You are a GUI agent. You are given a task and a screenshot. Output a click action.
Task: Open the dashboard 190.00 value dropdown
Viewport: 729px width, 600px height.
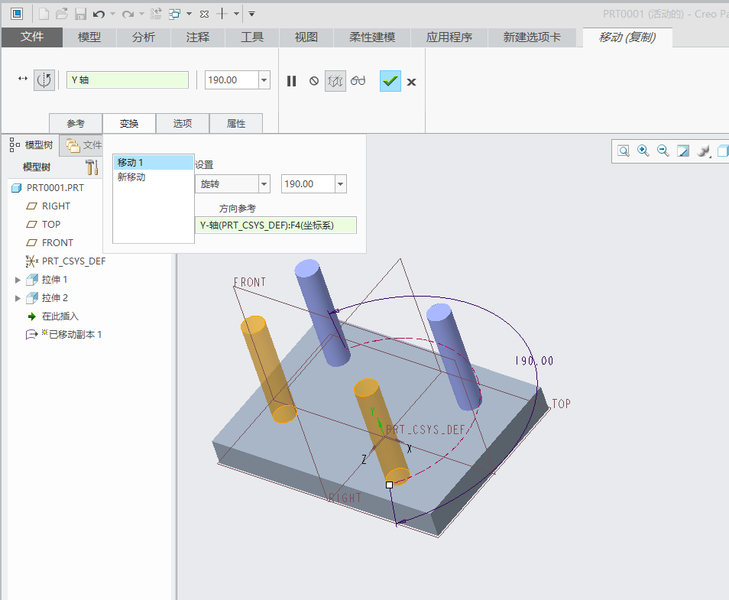click(x=264, y=80)
